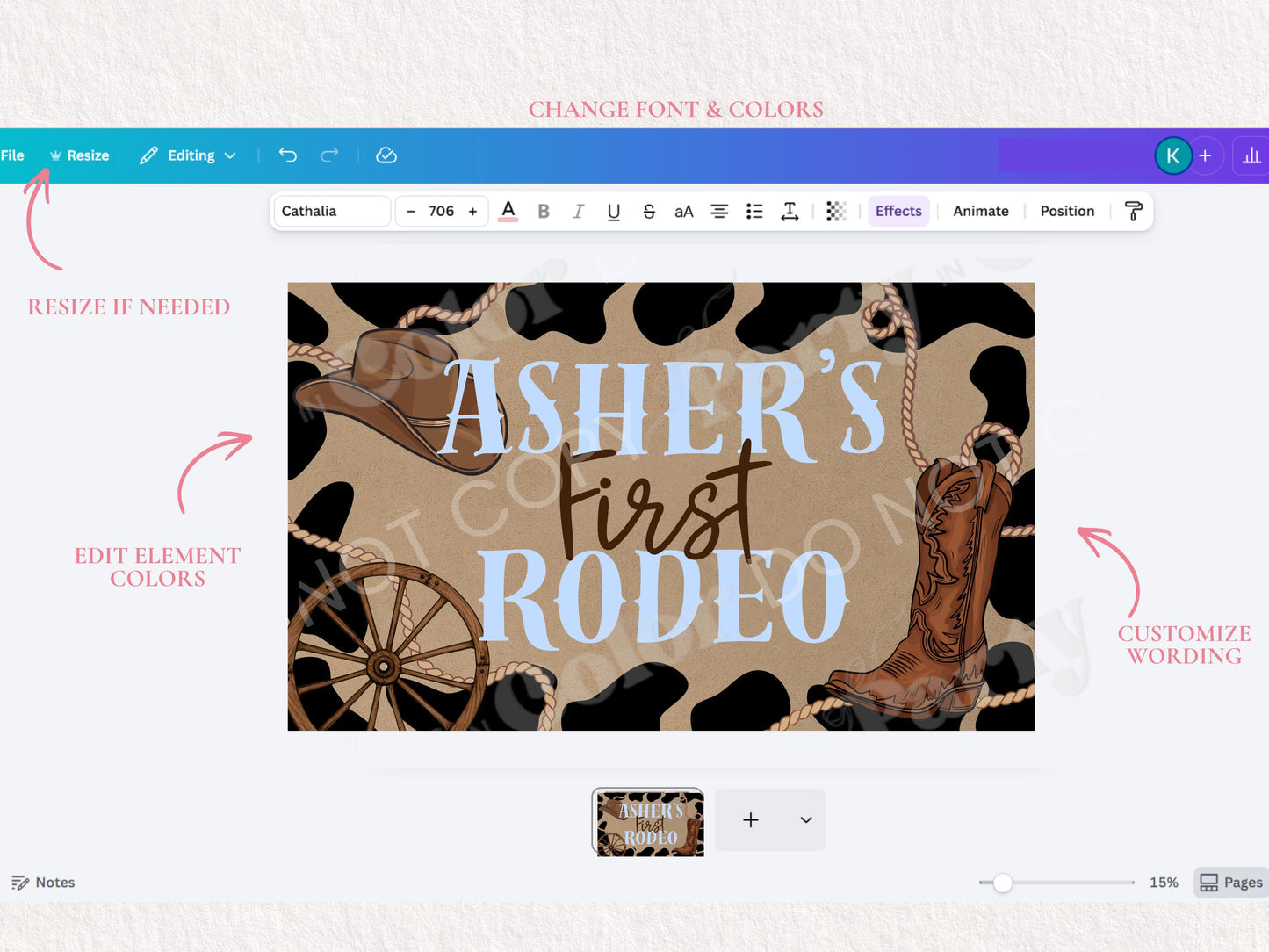Select the copy style paint roller

point(1133,211)
